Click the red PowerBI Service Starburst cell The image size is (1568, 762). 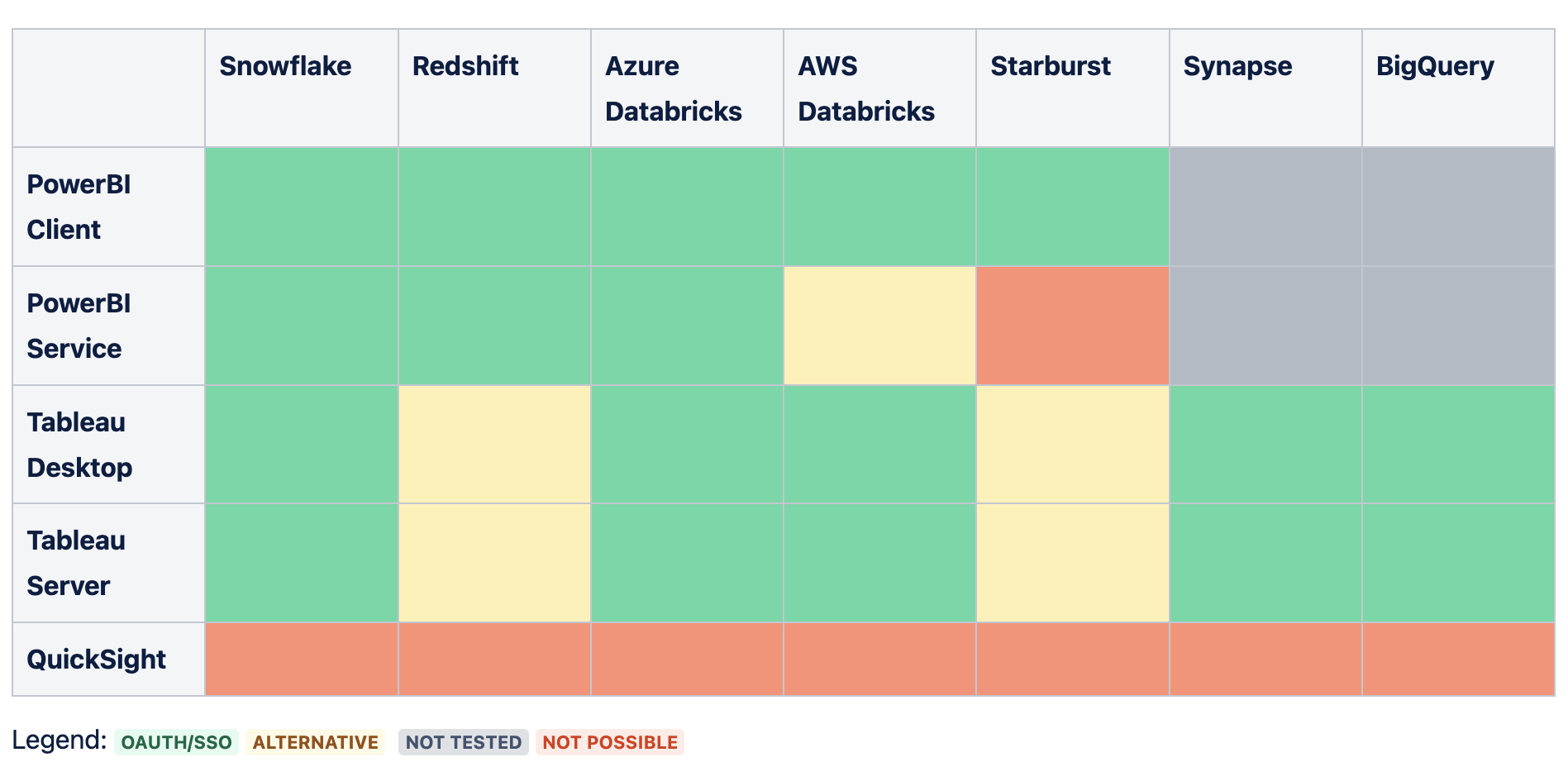click(x=1072, y=326)
